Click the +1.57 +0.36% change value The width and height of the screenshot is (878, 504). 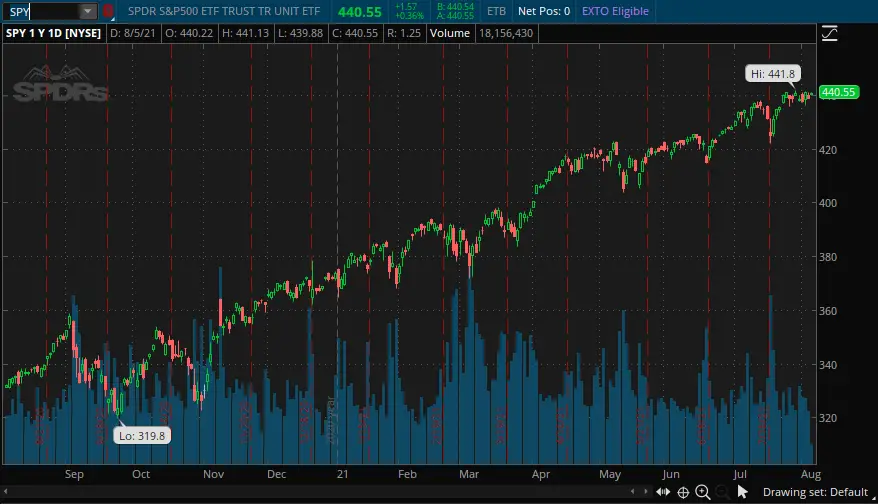click(x=409, y=11)
